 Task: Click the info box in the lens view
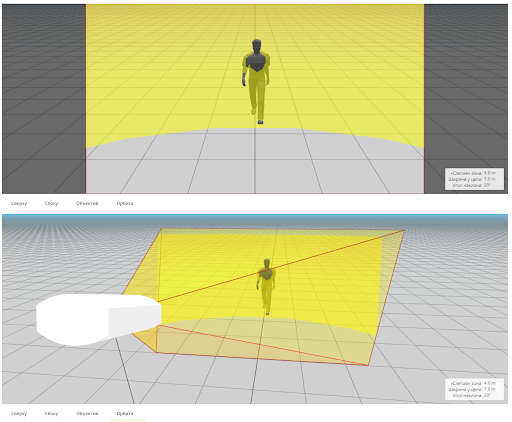474,179
